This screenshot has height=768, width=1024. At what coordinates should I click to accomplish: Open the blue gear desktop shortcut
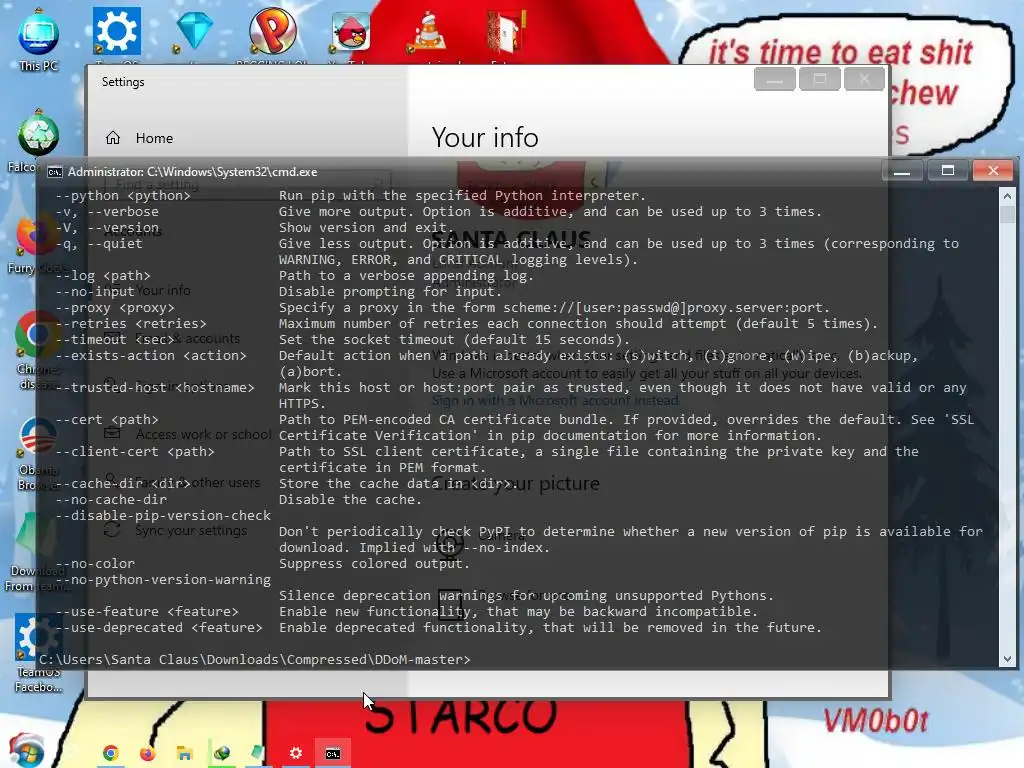pos(116,31)
